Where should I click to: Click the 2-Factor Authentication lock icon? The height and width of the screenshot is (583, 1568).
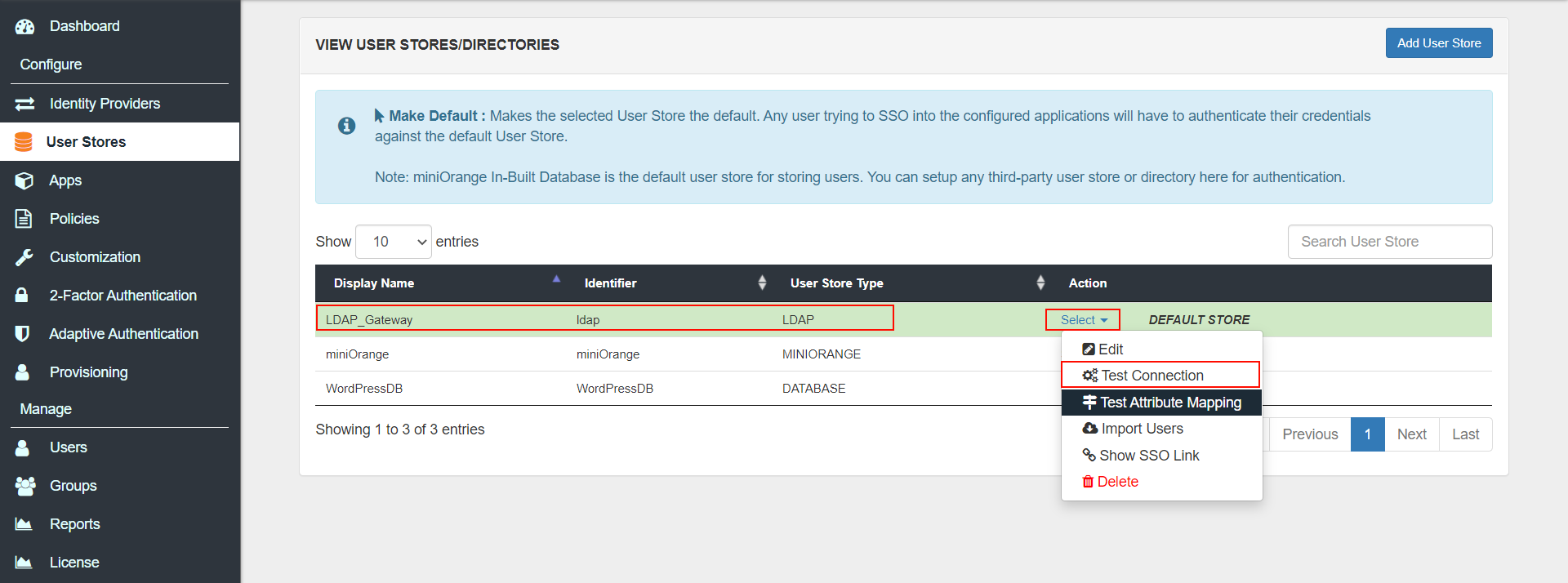(x=22, y=295)
